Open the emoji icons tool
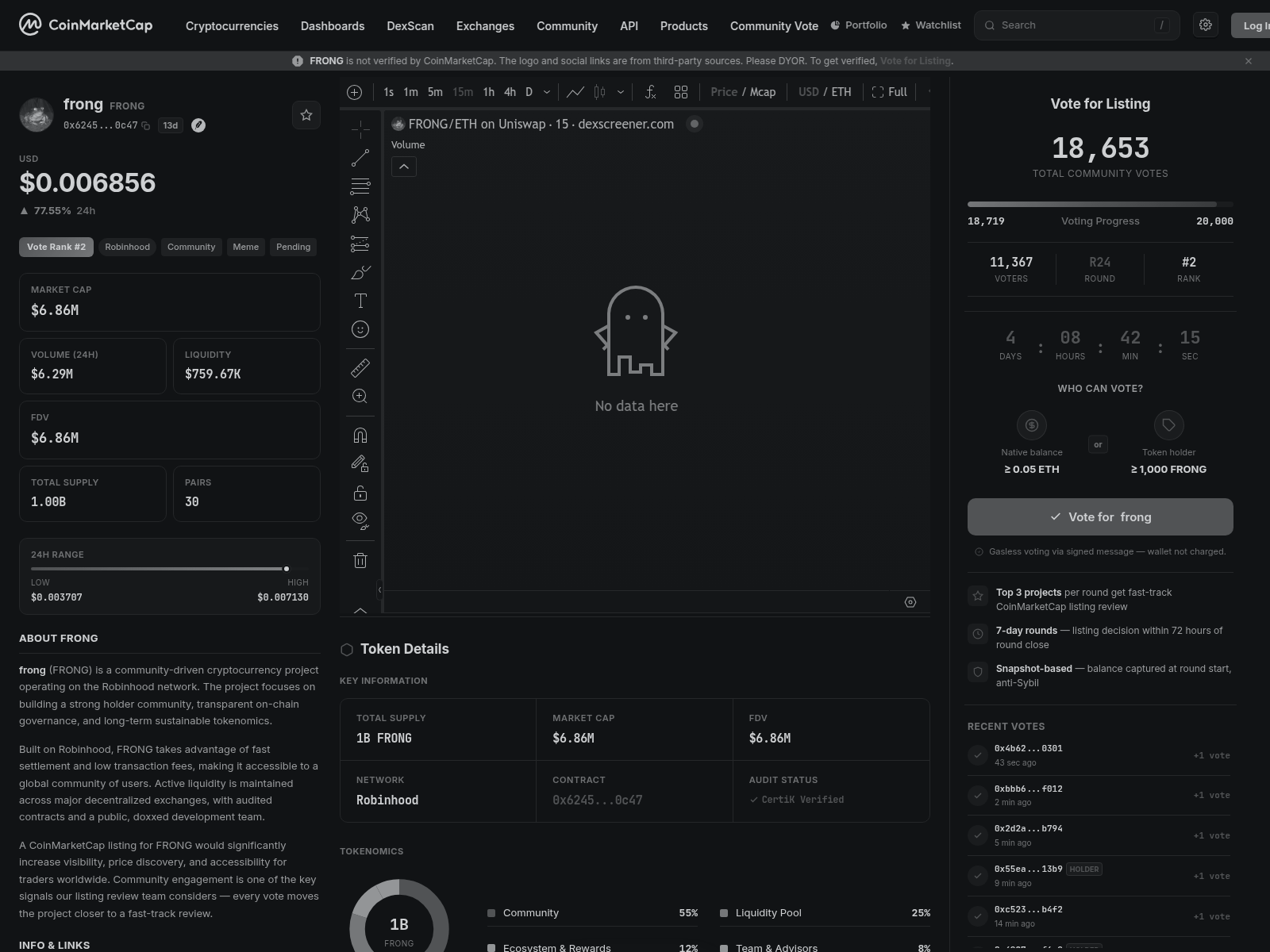This screenshot has height=952, width=1270. coord(360,329)
